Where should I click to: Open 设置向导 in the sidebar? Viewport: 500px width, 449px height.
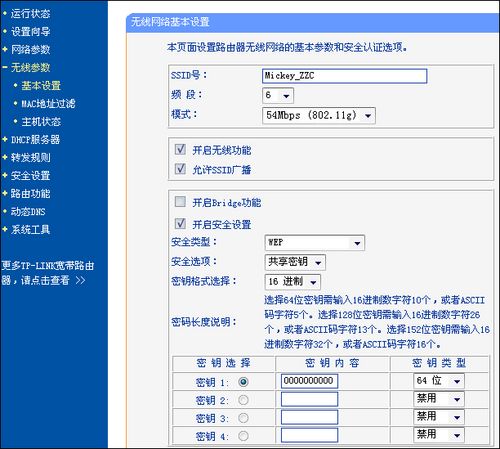(x=30, y=32)
